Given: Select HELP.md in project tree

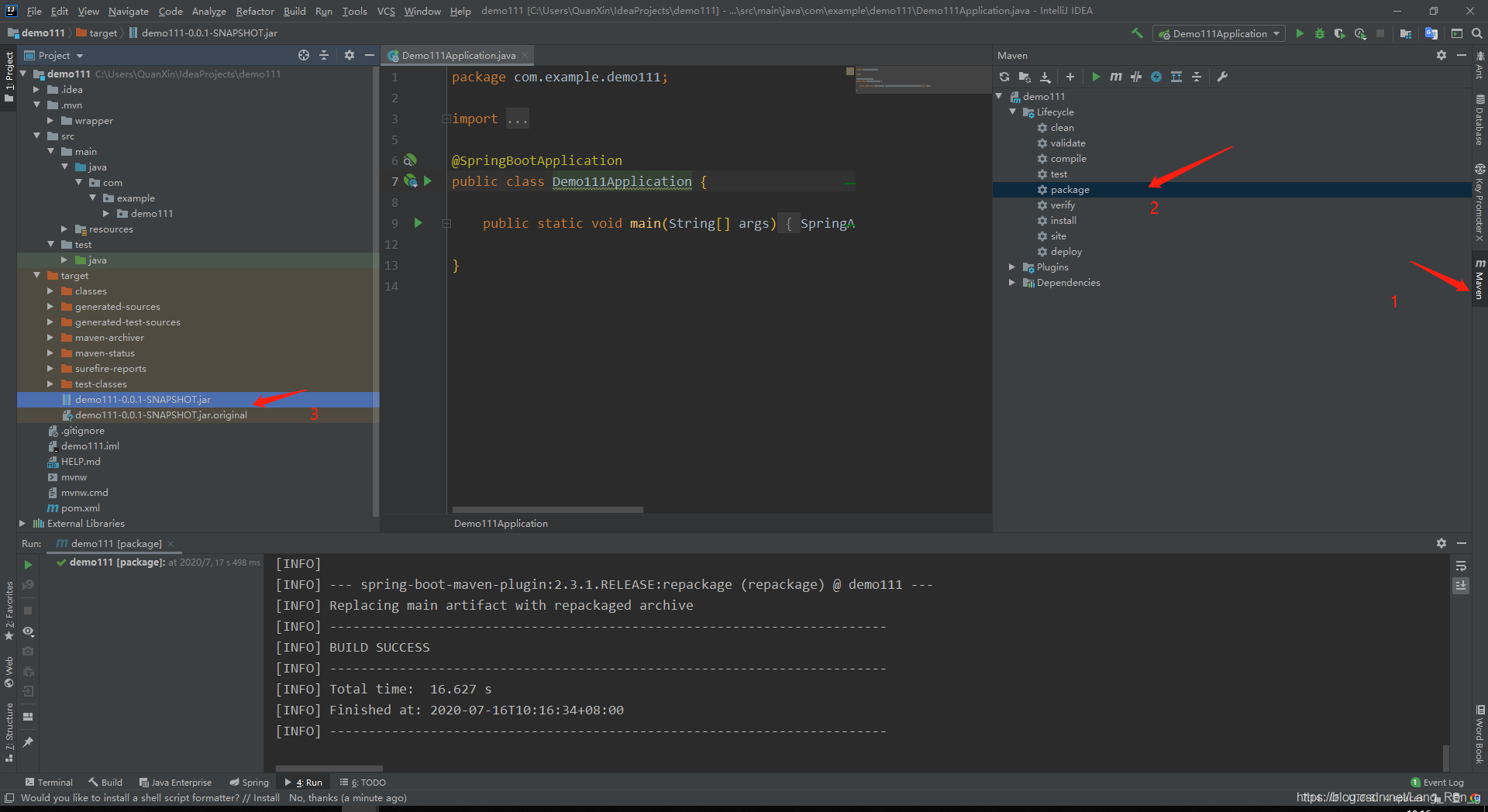Looking at the screenshot, I should click(x=80, y=461).
